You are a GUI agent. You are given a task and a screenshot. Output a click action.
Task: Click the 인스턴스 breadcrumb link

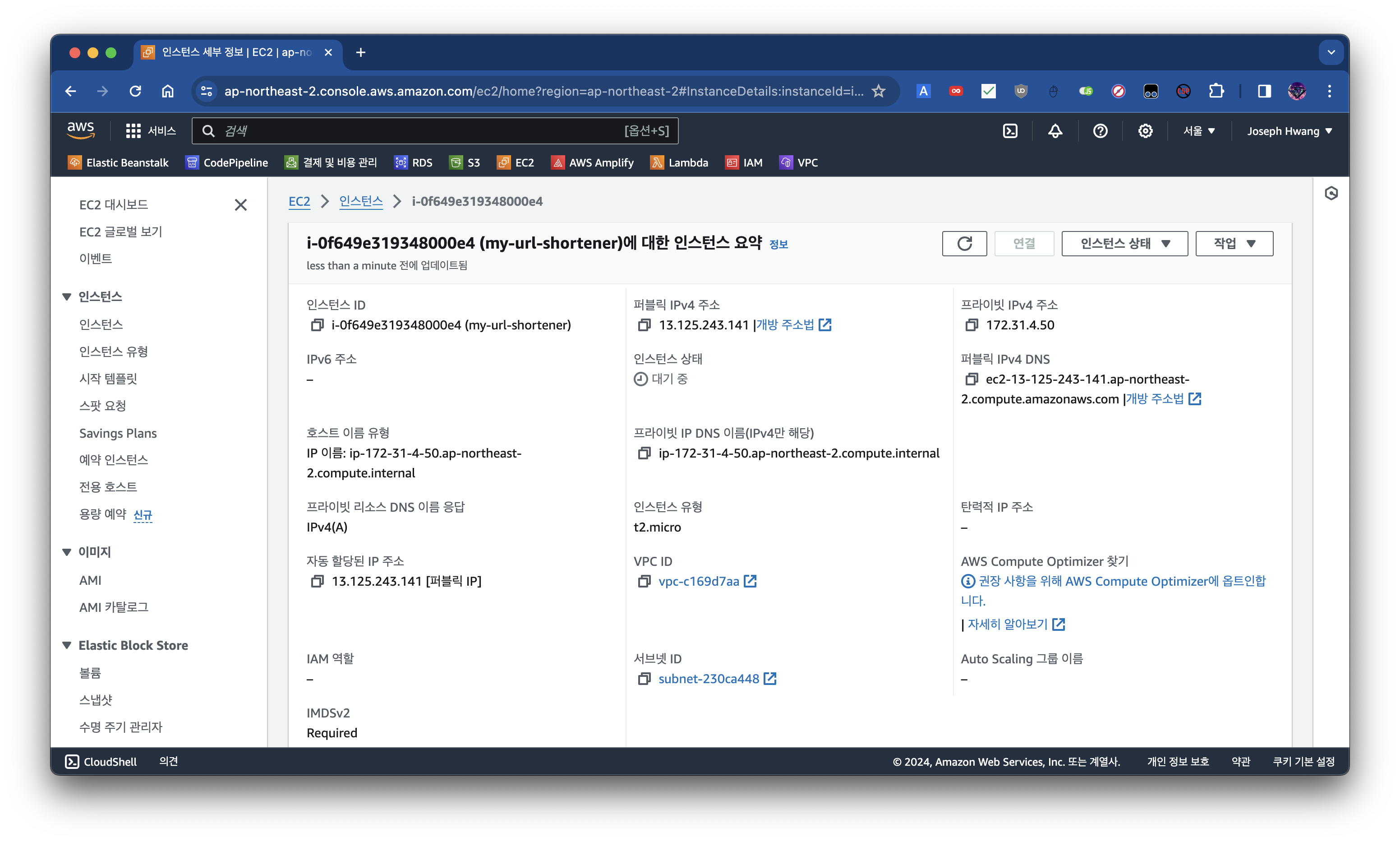point(361,201)
